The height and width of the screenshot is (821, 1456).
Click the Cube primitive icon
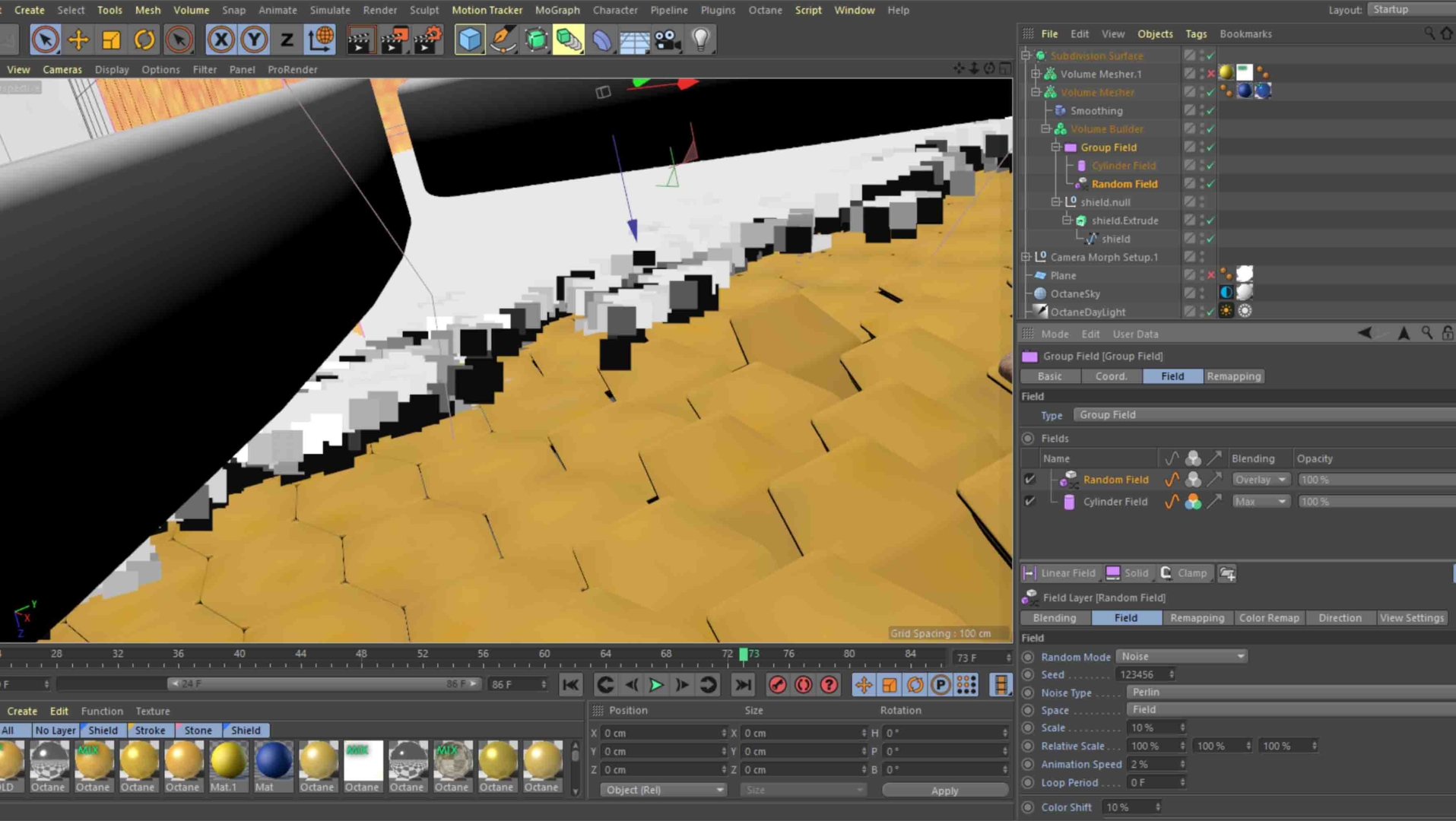point(469,40)
